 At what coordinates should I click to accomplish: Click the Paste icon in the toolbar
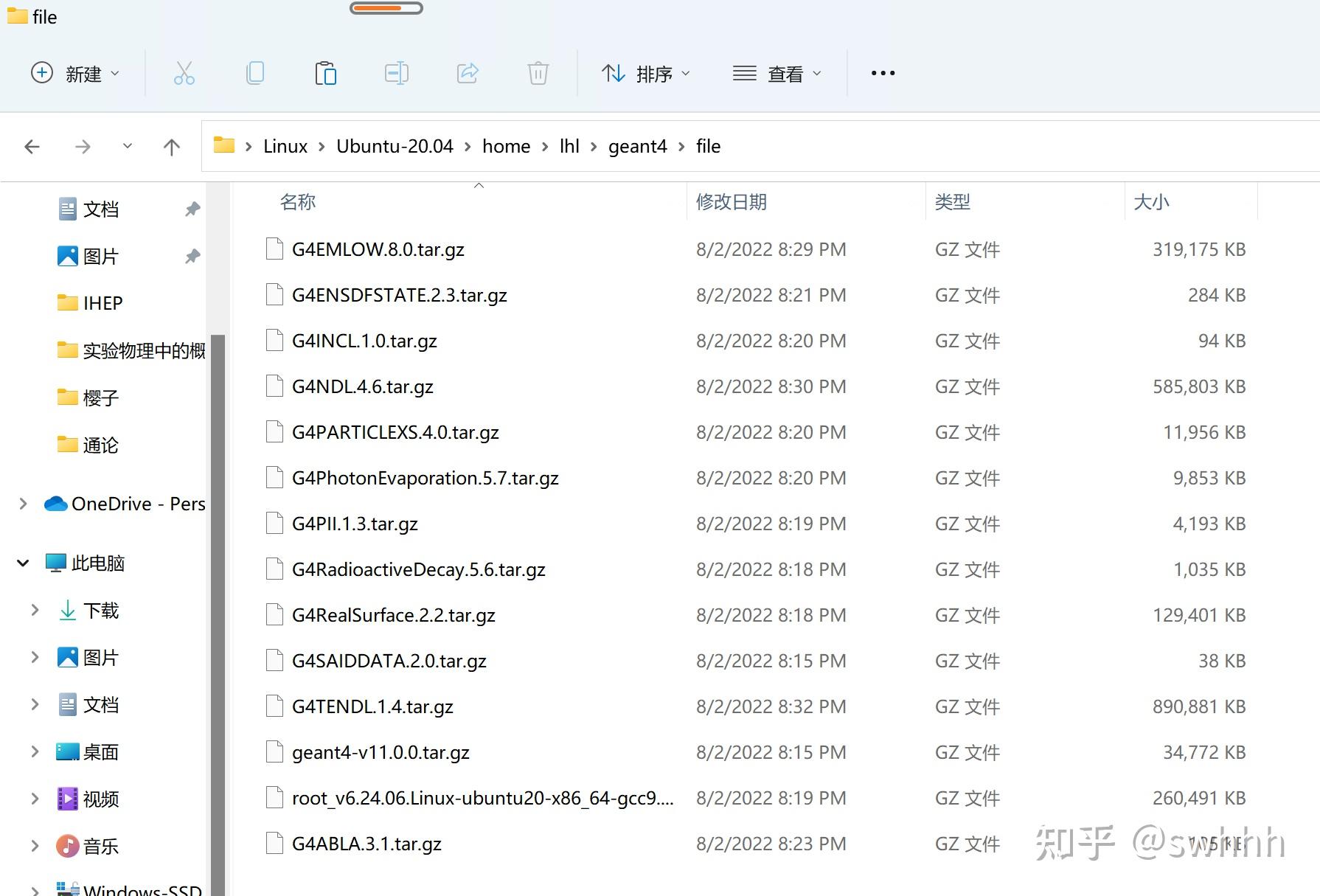[325, 73]
